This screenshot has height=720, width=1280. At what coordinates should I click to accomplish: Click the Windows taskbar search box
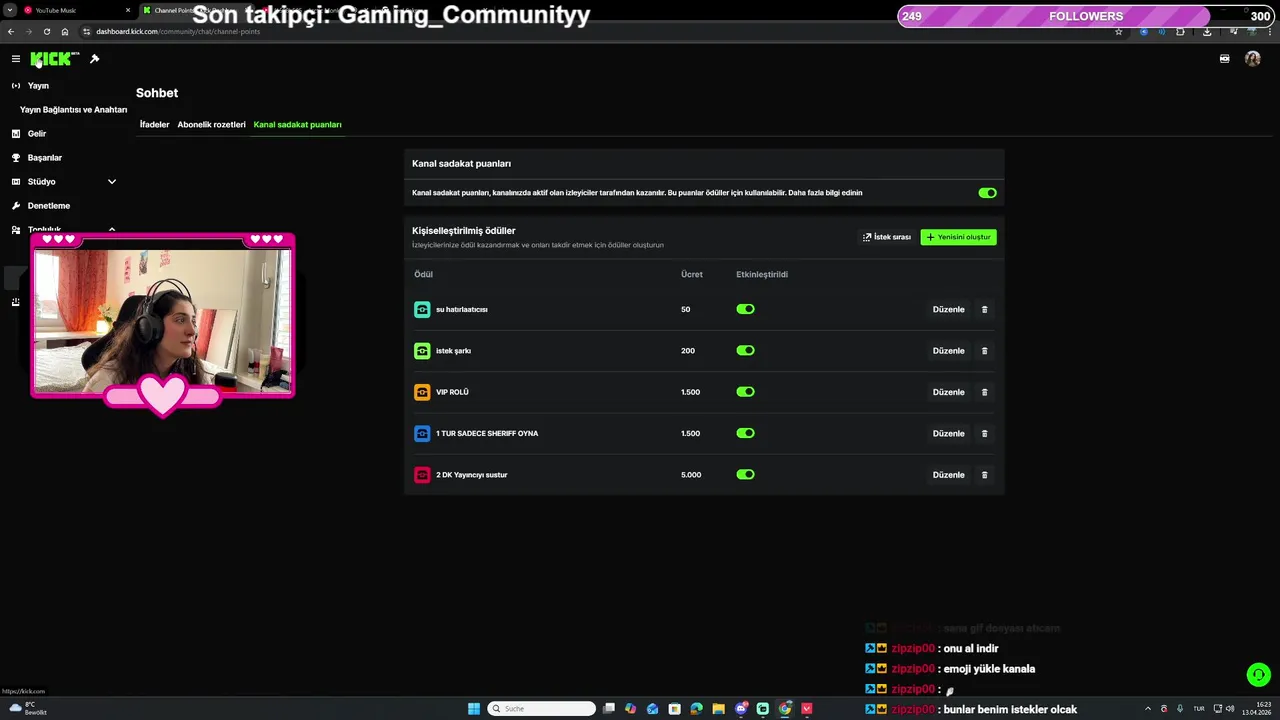(x=541, y=709)
